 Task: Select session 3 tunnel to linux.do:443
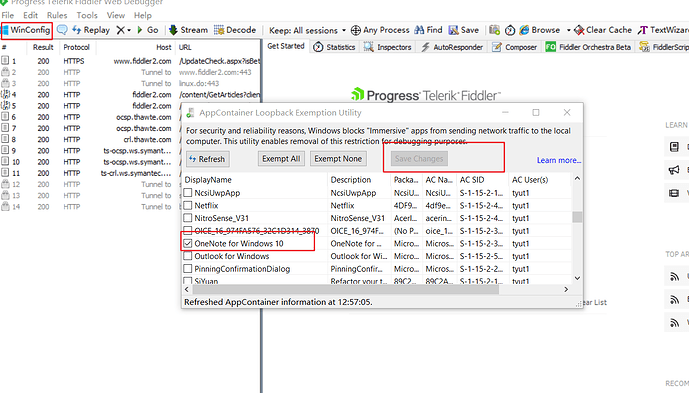click(131, 84)
